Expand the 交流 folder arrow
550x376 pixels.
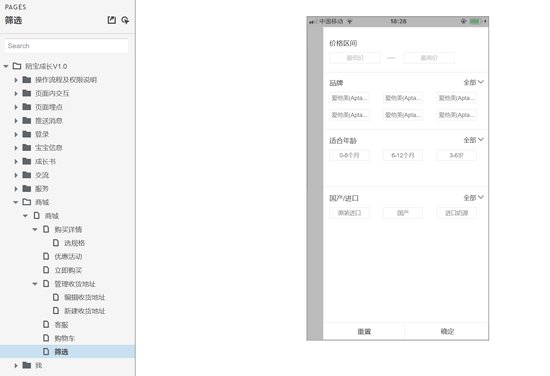pyautogui.click(x=16, y=175)
